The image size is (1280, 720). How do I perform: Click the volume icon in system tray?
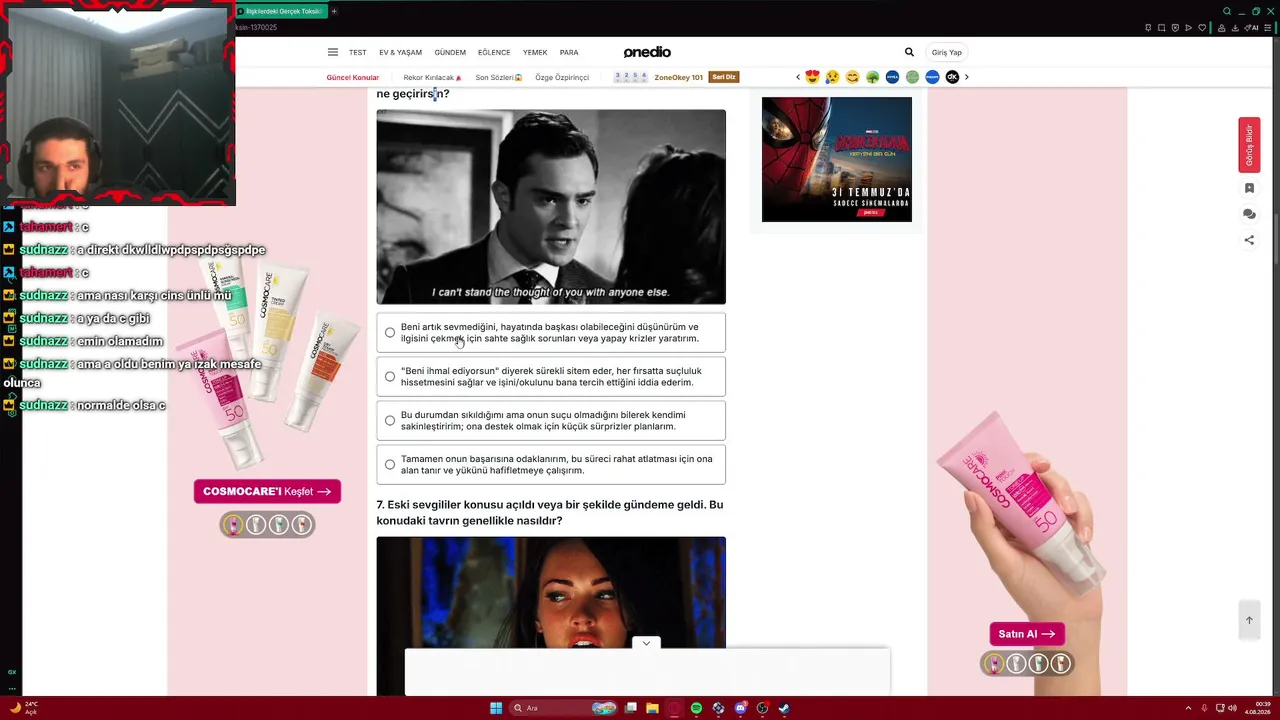click(1232, 708)
